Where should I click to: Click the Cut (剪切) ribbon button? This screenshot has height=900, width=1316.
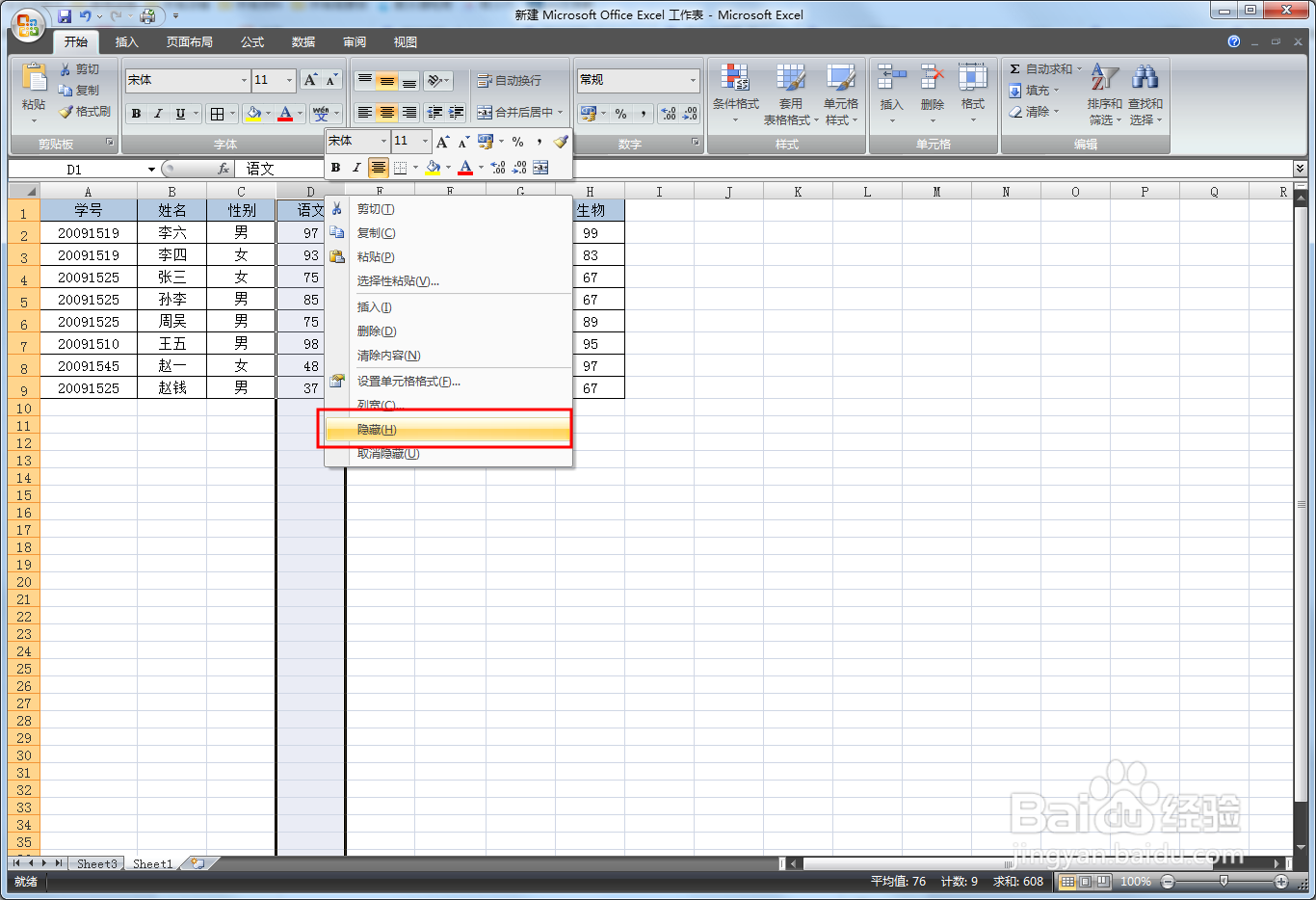point(79,69)
